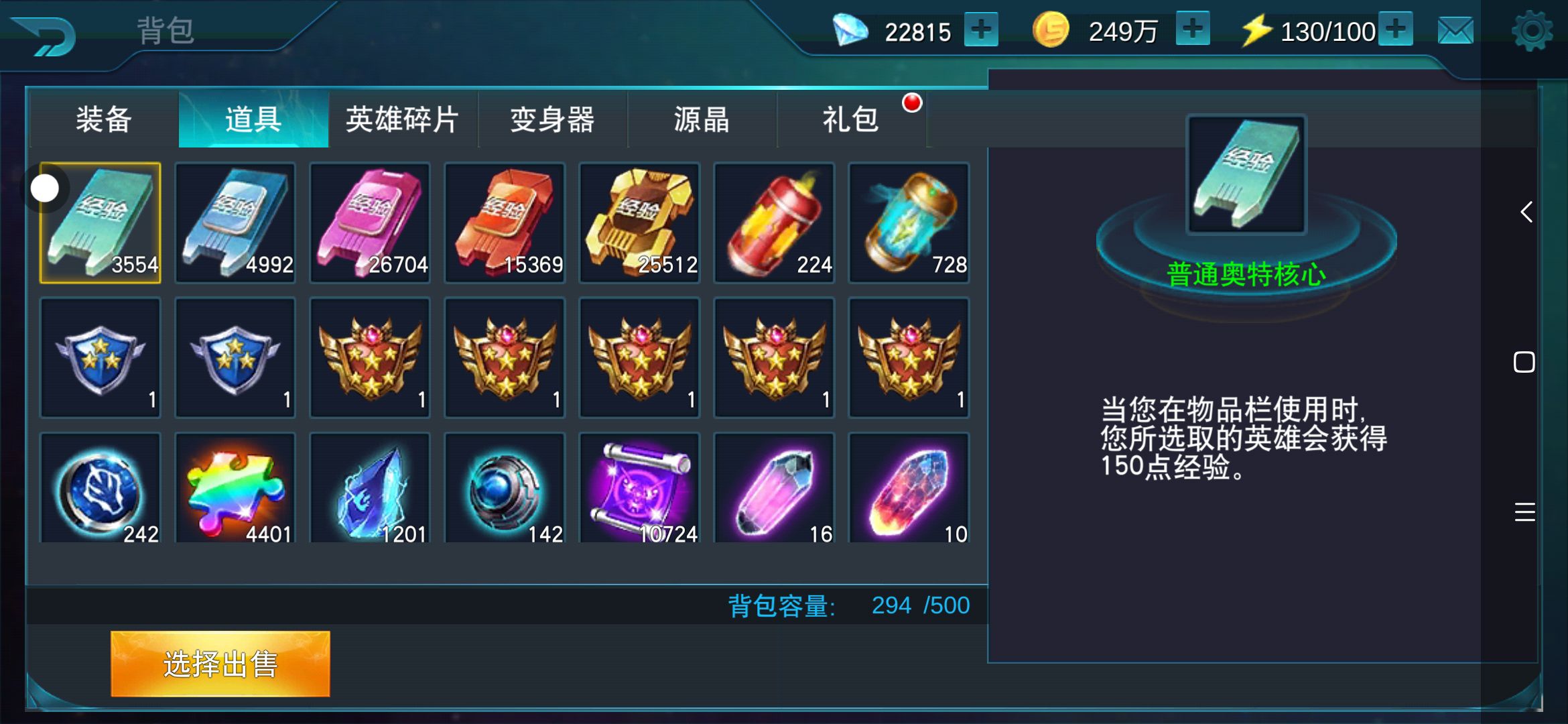Viewport: 1568px width, 724px height.
Task: Switch to the 装备 tab
Action: coord(104,119)
